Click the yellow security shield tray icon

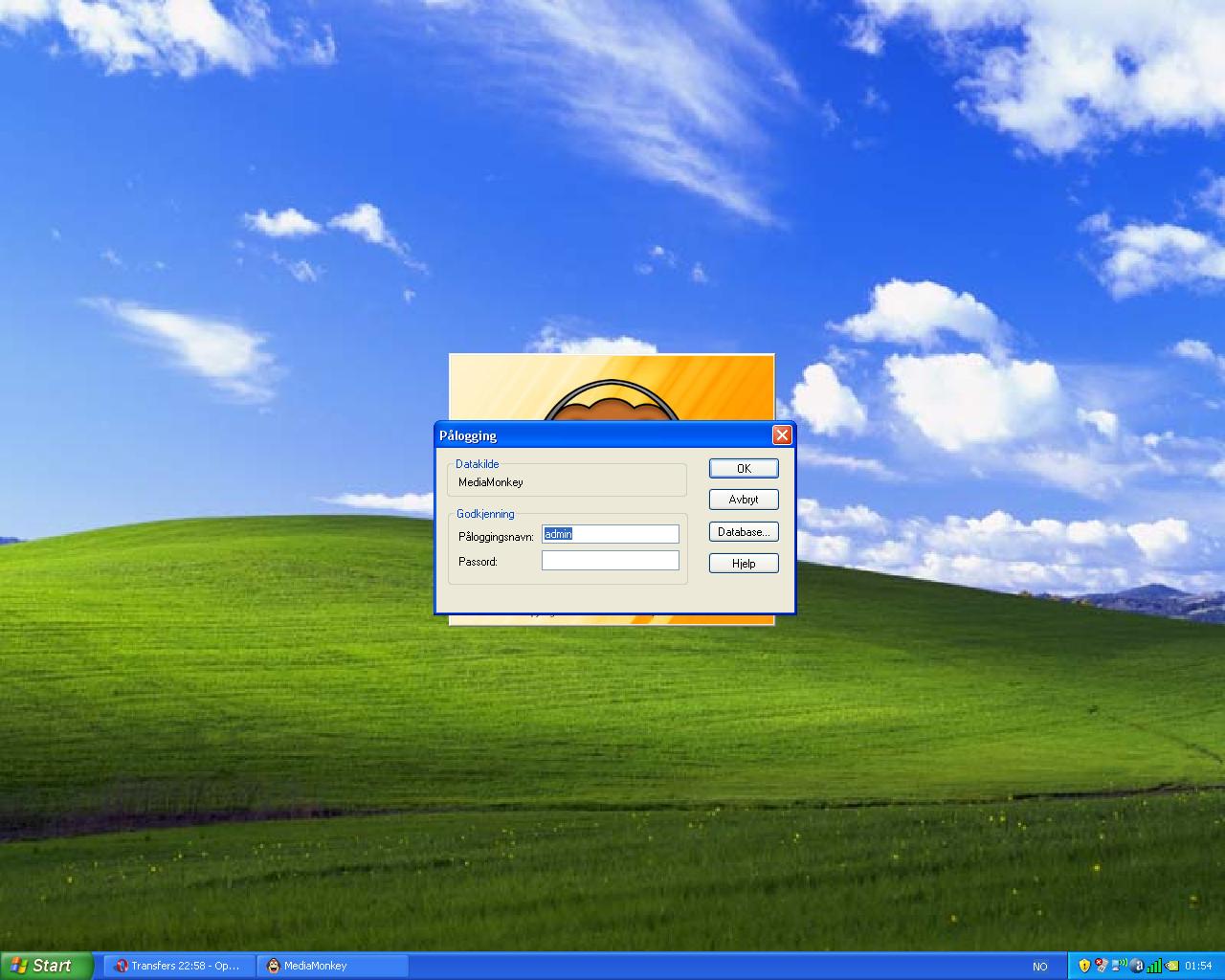click(x=1084, y=966)
